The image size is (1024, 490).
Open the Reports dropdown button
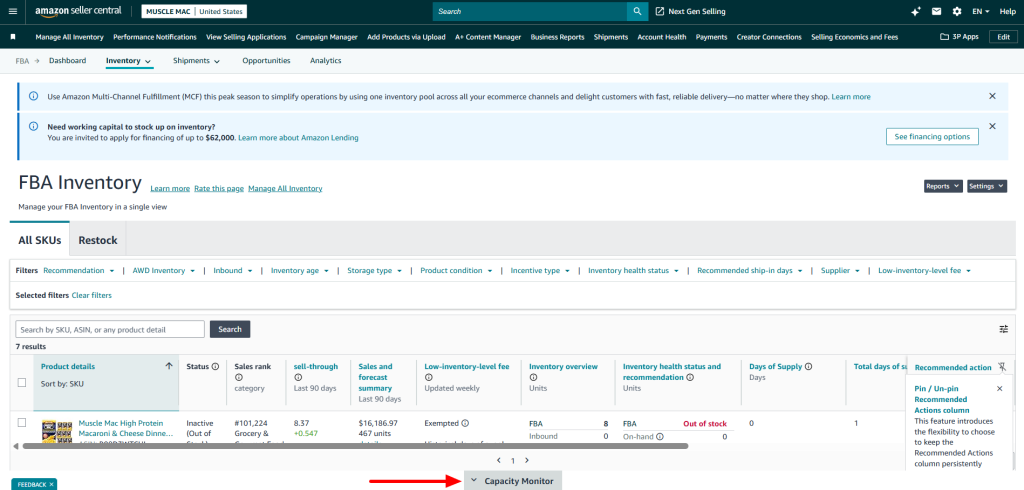tap(943, 186)
